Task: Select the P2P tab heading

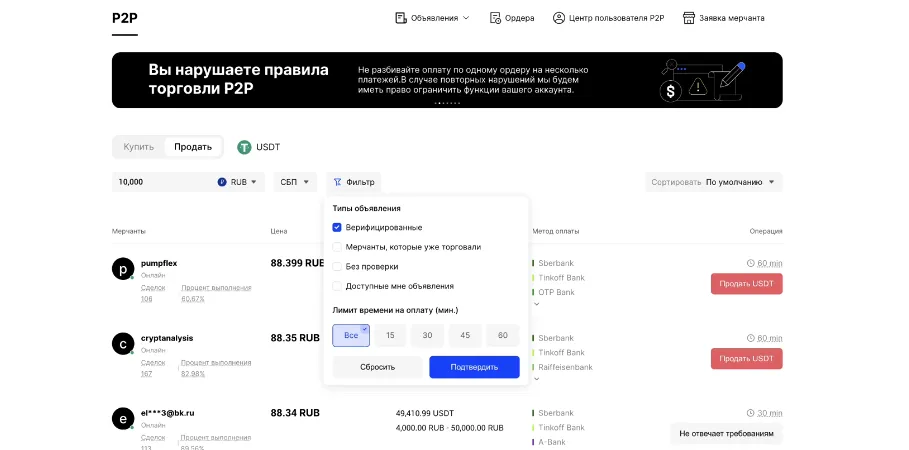Action: [x=125, y=18]
